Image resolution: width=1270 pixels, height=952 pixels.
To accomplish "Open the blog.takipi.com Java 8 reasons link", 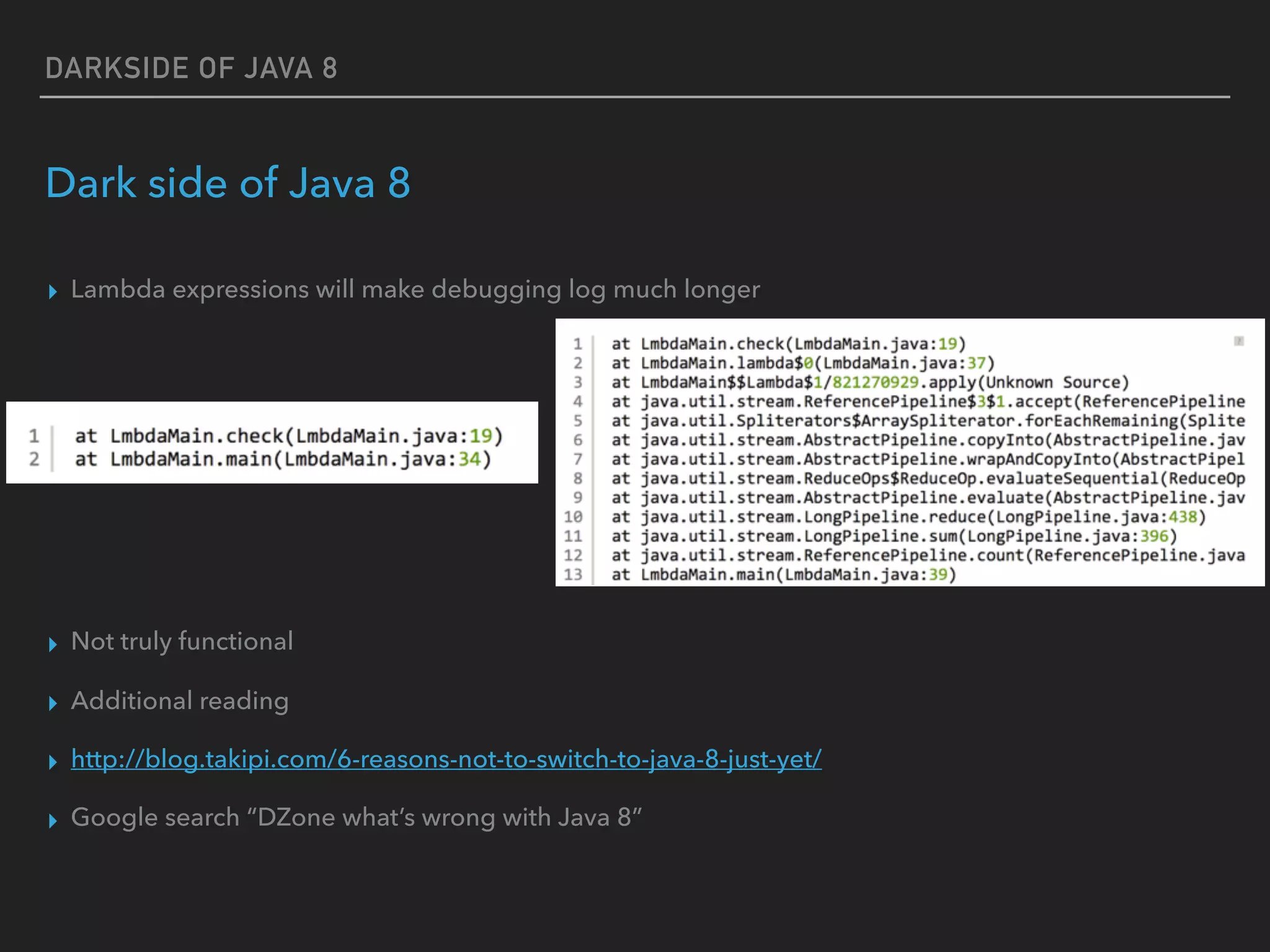I will pos(446,759).
